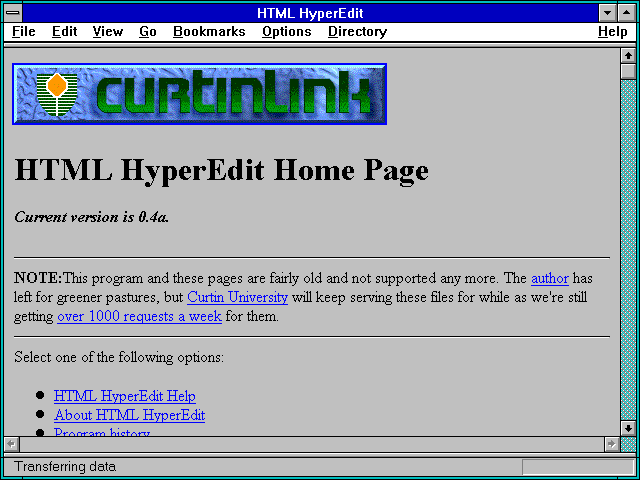Minimize the HTML HyperEdit window
640x480 pixels.
(x=607, y=13)
